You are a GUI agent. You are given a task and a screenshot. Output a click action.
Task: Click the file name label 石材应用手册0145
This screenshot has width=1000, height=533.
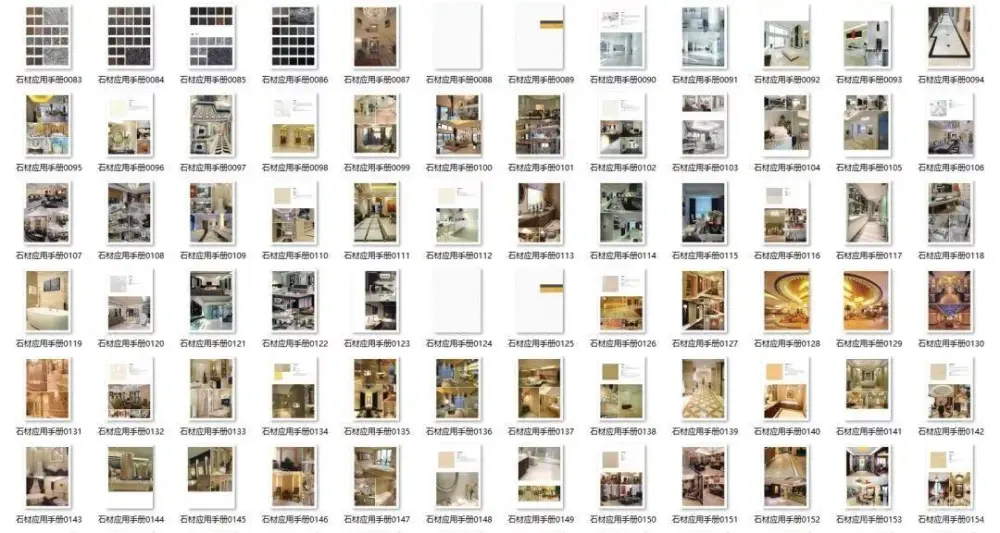(x=212, y=520)
